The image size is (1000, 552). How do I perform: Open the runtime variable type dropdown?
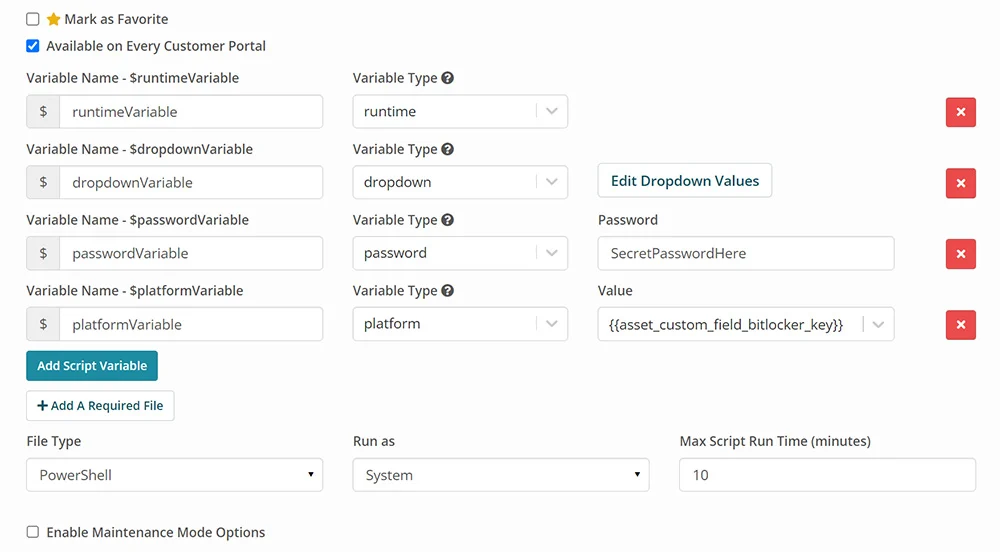coord(460,112)
